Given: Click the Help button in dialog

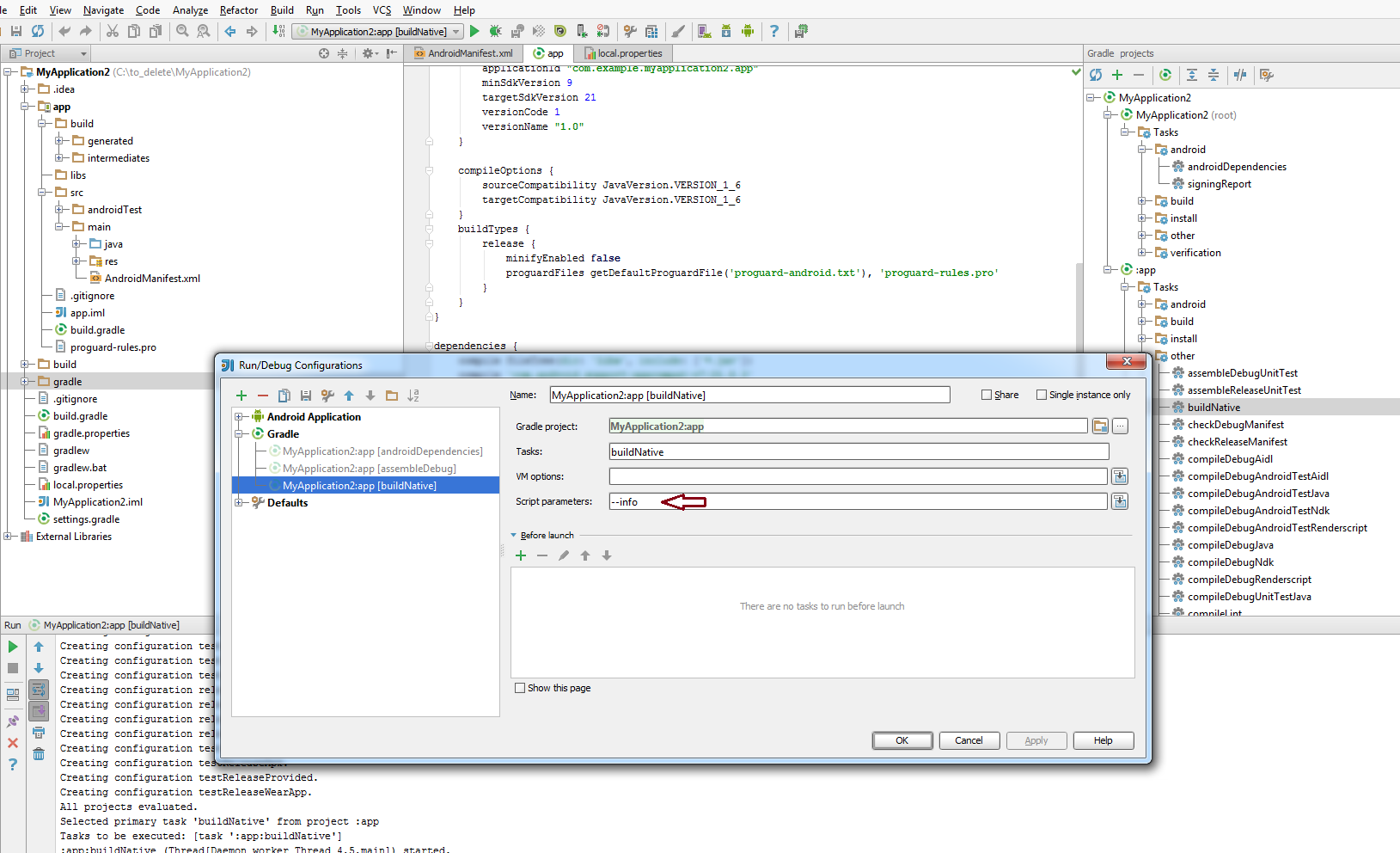Looking at the screenshot, I should pyautogui.click(x=1103, y=740).
